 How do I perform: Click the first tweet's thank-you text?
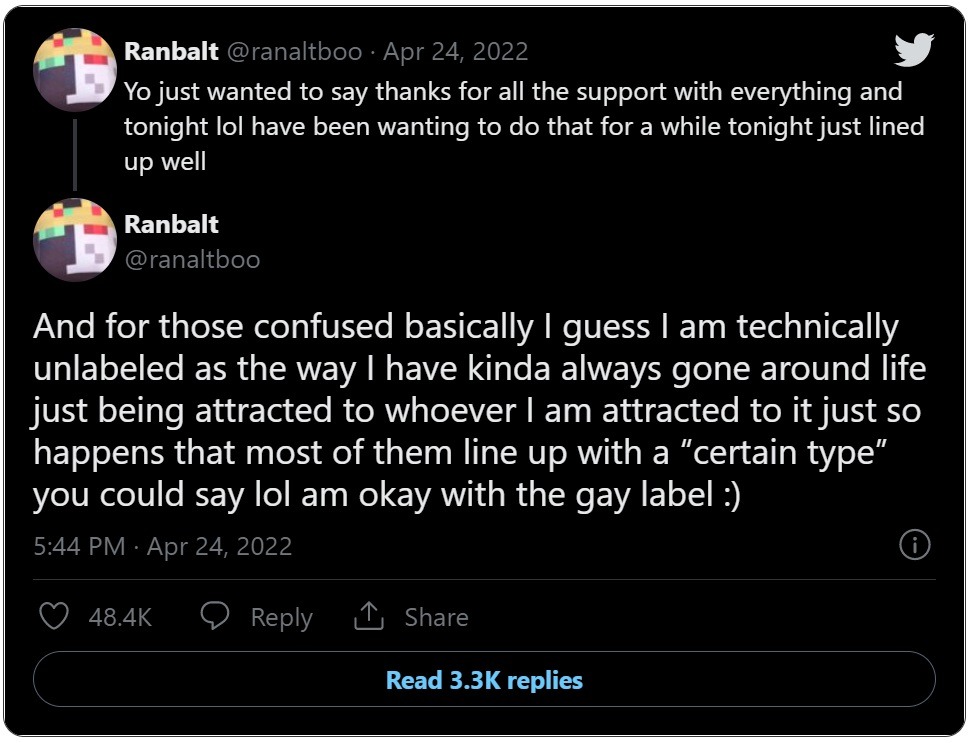[524, 126]
